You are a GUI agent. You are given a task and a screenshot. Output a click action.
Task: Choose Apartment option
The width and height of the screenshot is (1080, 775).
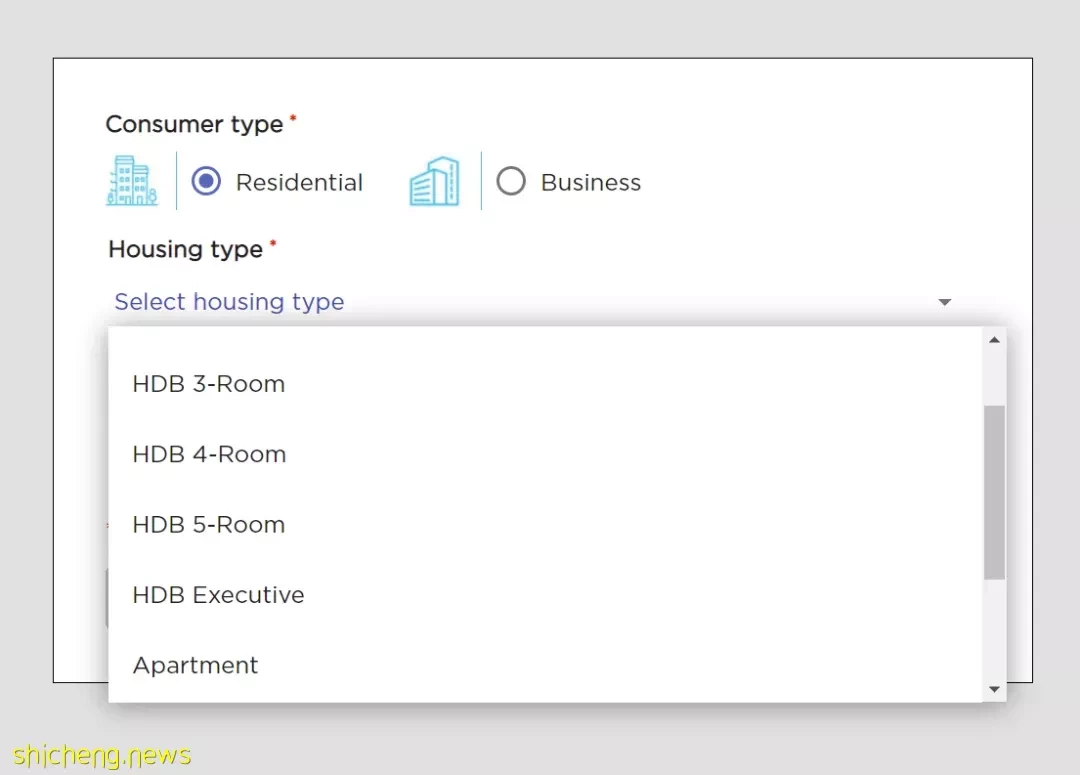click(x=545, y=665)
